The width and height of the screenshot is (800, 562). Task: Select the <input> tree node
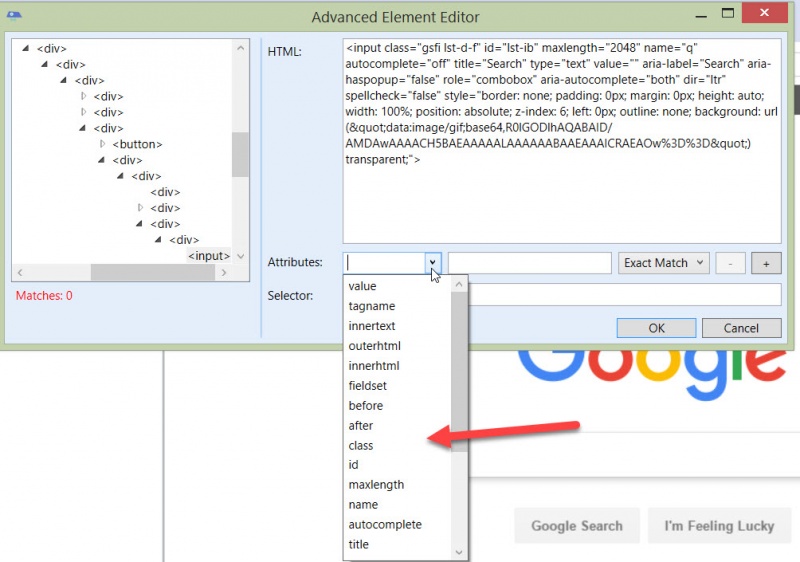pyautogui.click(x=209, y=256)
